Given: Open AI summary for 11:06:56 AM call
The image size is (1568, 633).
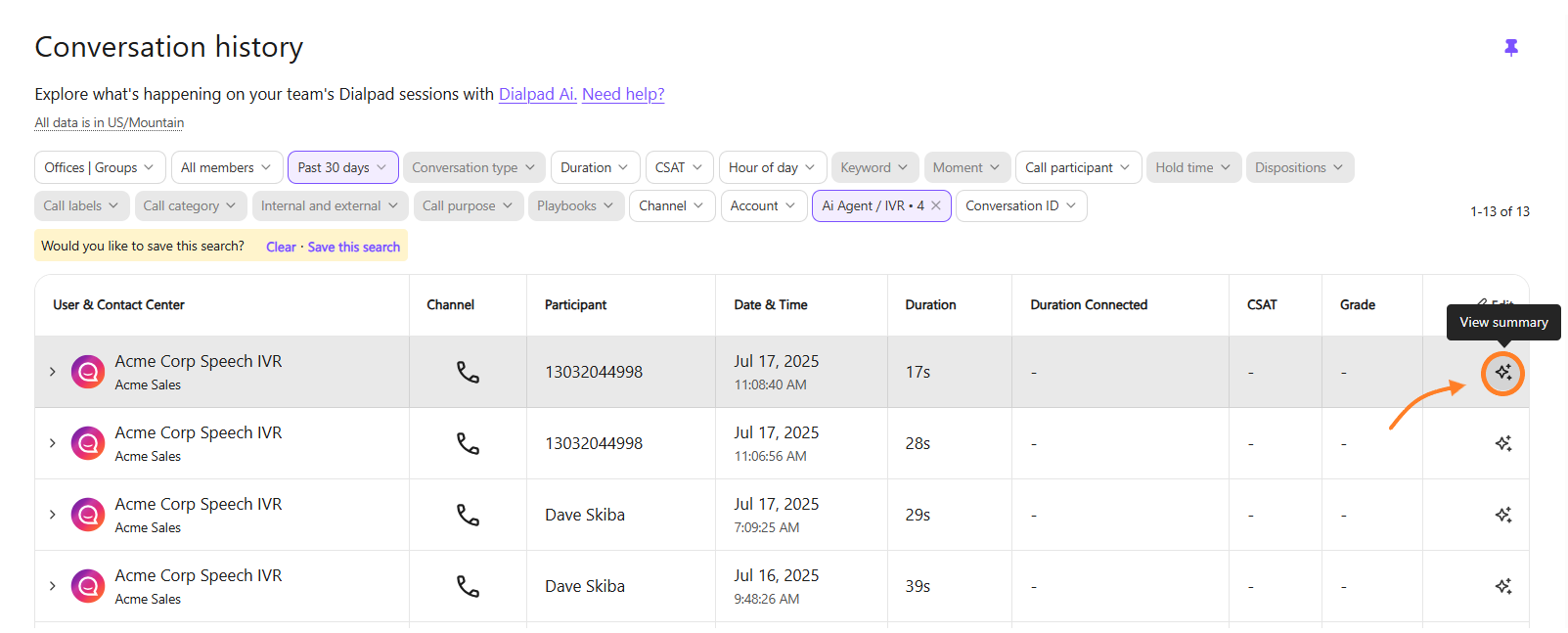Looking at the screenshot, I should (x=1503, y=444).
